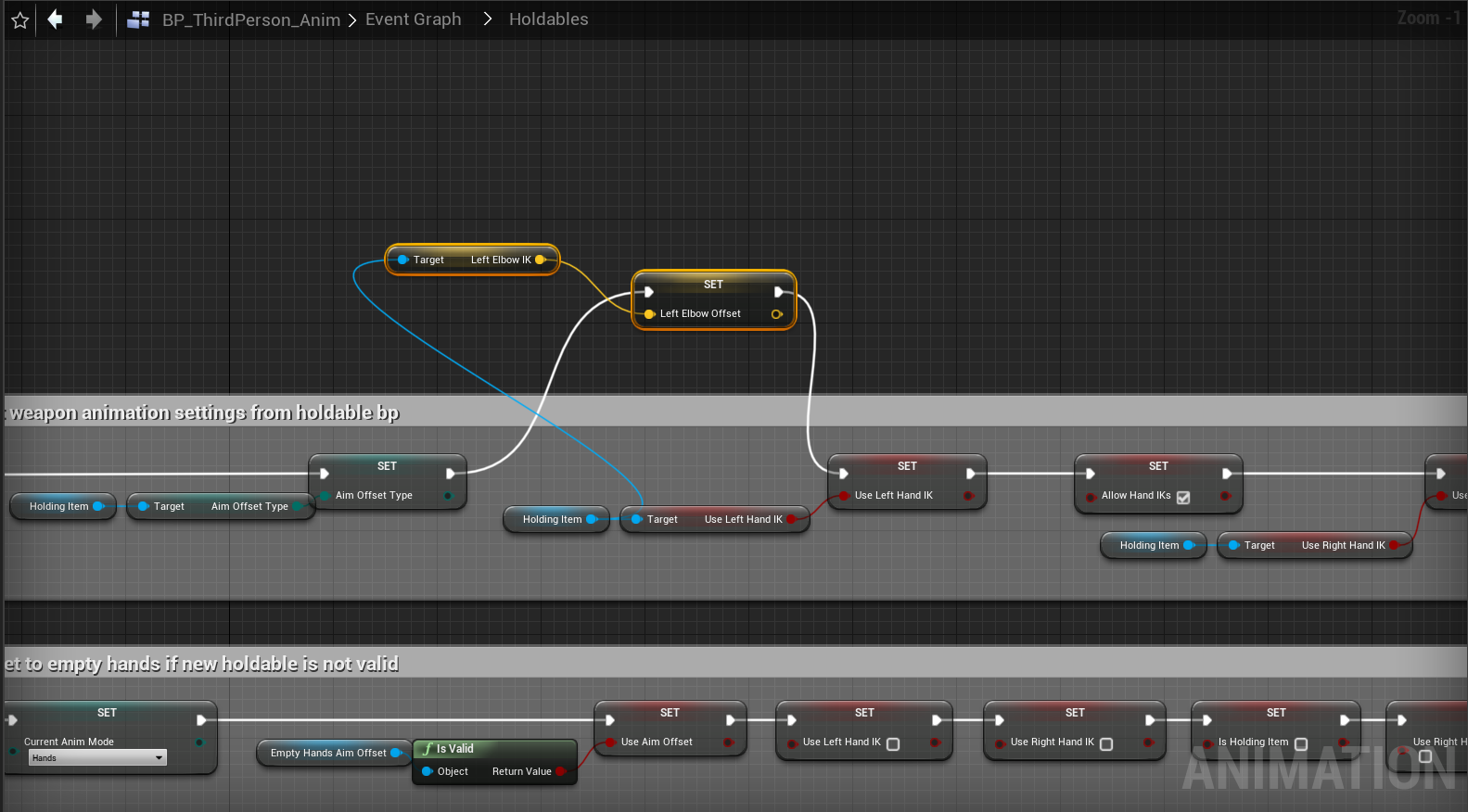Toggle the Is Holding Item checkbox
The image size is (1468, 812).
coord(1301,744)
